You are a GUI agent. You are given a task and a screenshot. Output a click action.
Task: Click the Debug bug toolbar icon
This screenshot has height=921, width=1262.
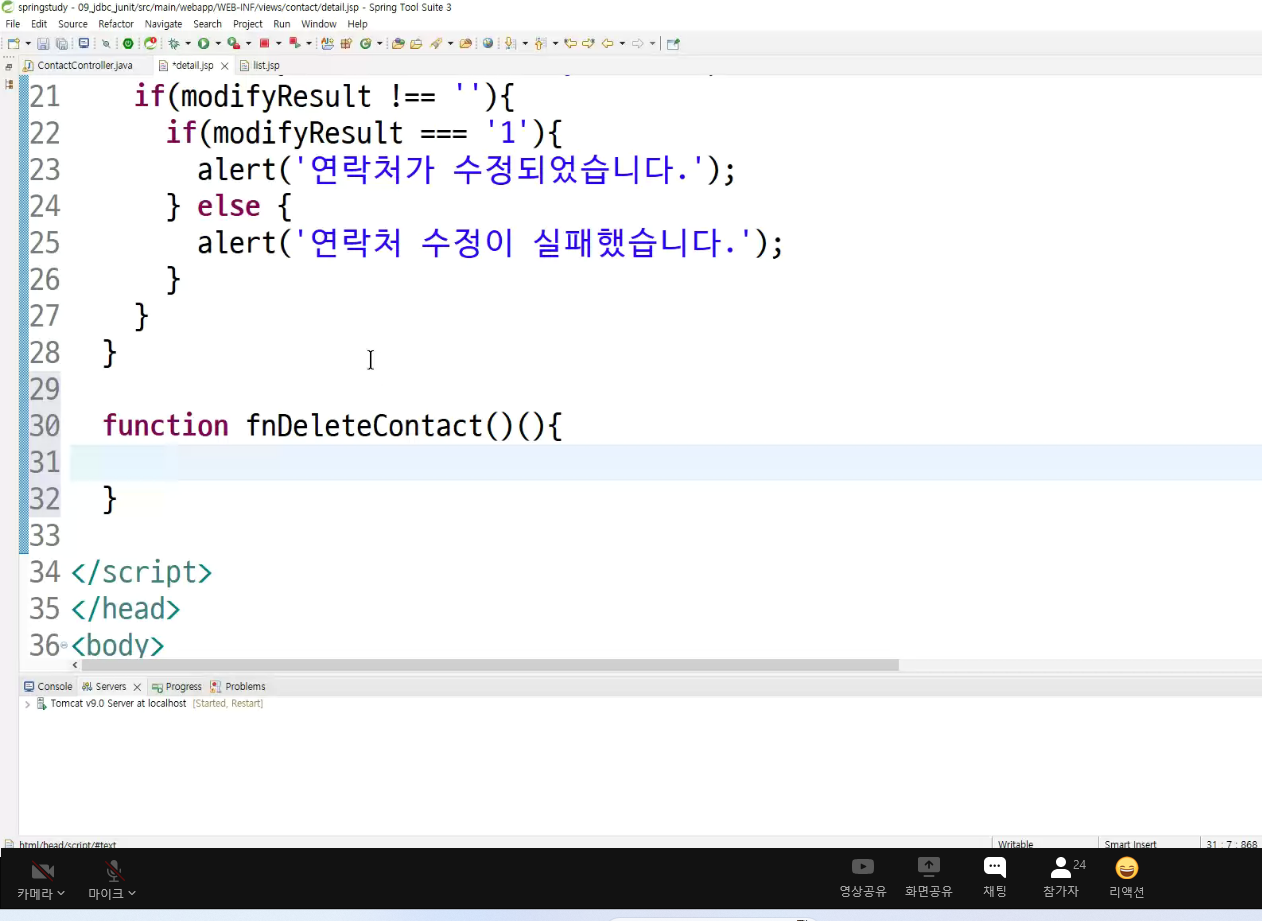[175, 44]
